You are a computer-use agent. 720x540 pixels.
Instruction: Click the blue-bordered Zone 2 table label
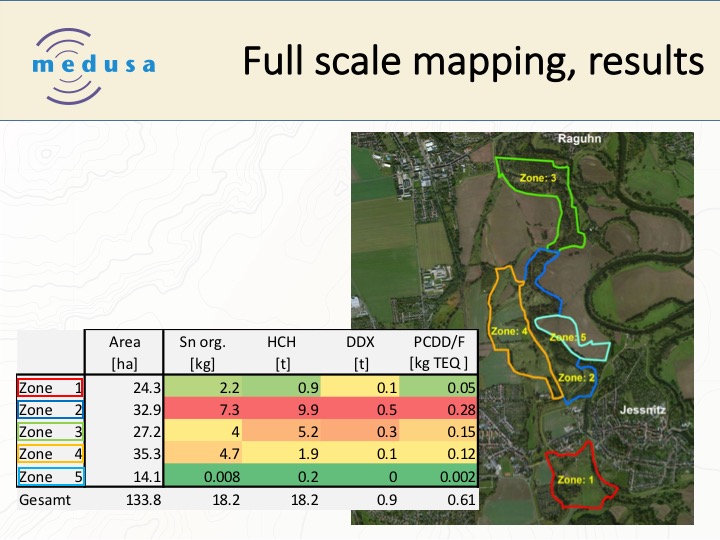coord(50,410)
